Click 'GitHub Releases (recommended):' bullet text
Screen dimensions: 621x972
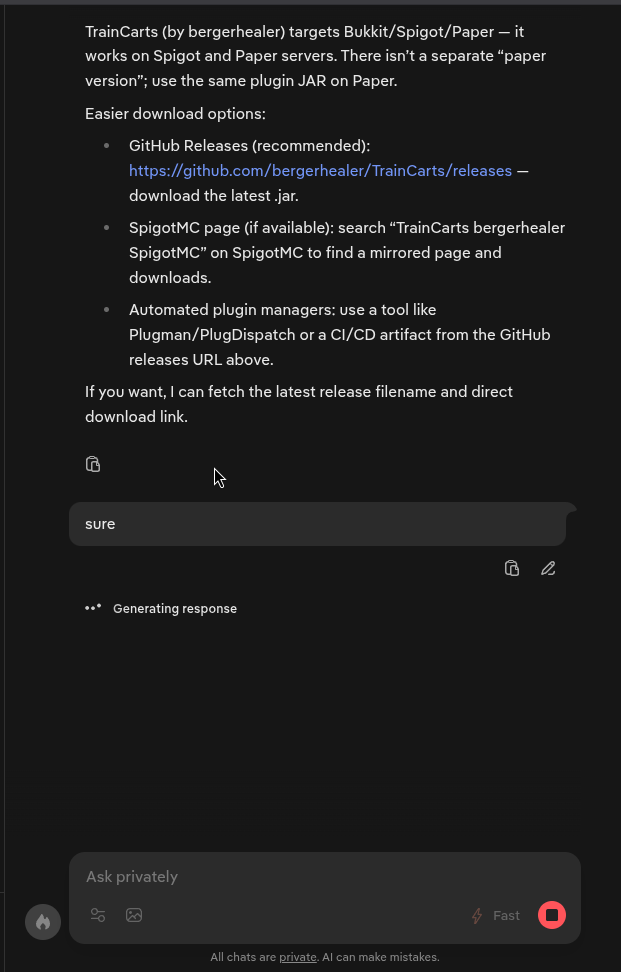[249, 146]
